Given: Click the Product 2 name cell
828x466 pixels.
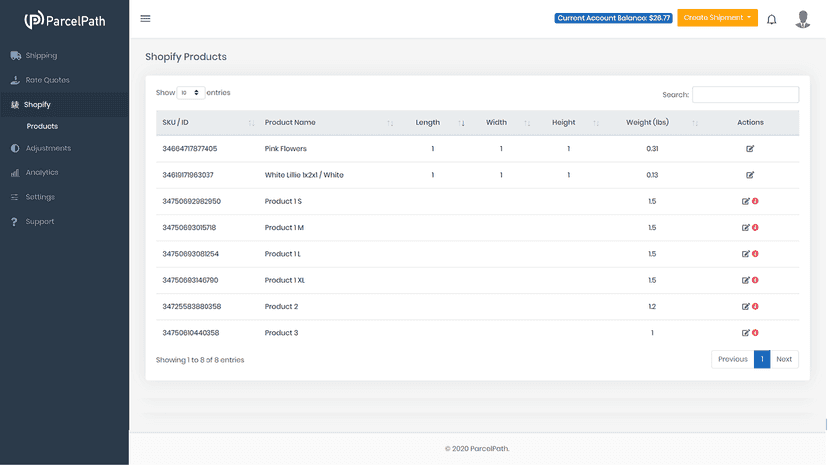Looking at the screenshot, I should tap(281, 307).
